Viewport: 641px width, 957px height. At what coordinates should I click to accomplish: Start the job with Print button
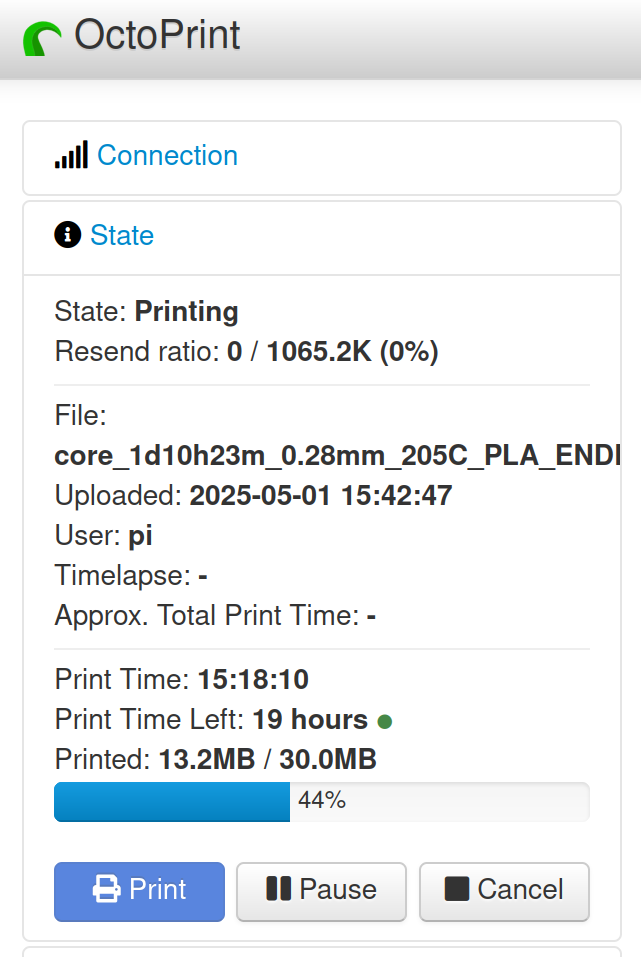139,892
